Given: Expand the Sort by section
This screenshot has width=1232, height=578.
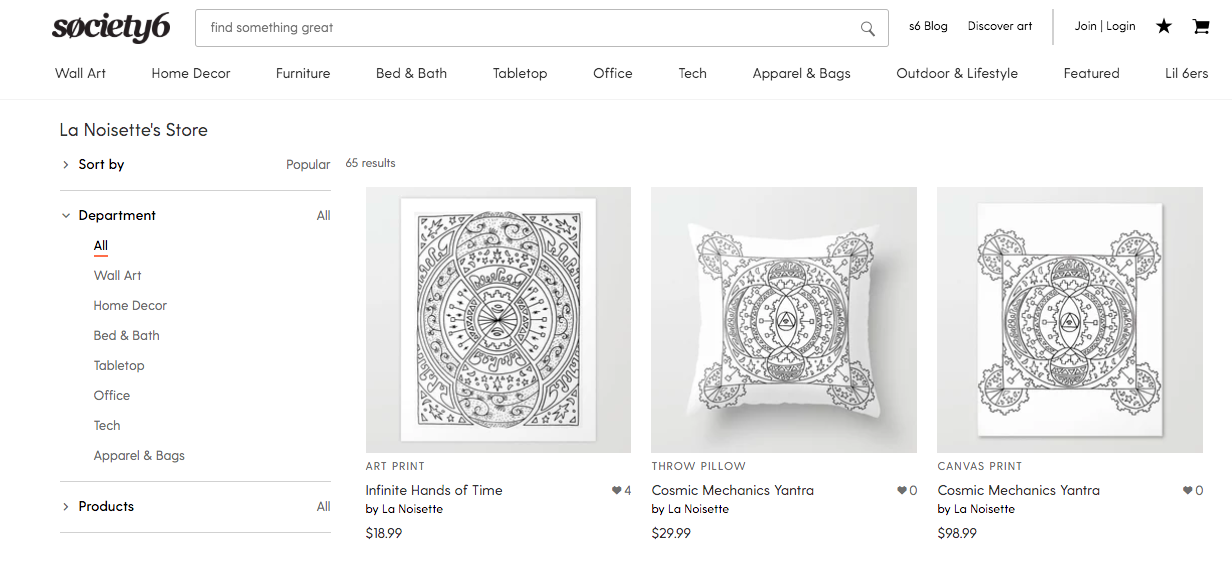Looking at the screenshot, I should pyautogui.click(x=101, y=165).
